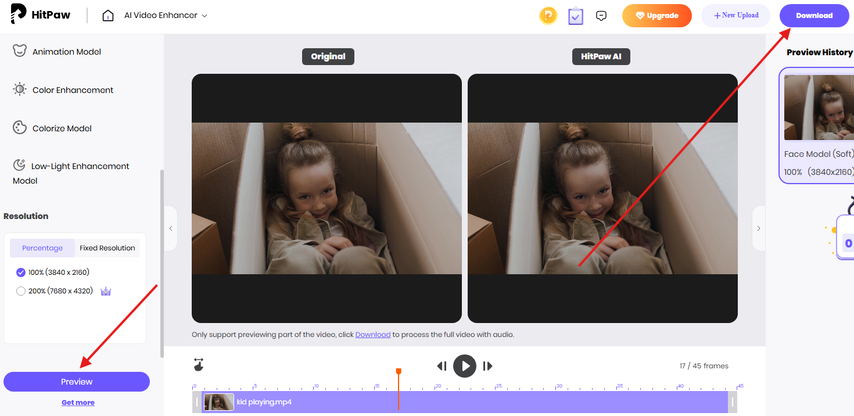The width and height of the screenshot is (854, 416).
Task: Switch to Fixed Resolution tab
Action: click(x=107, y=248)
